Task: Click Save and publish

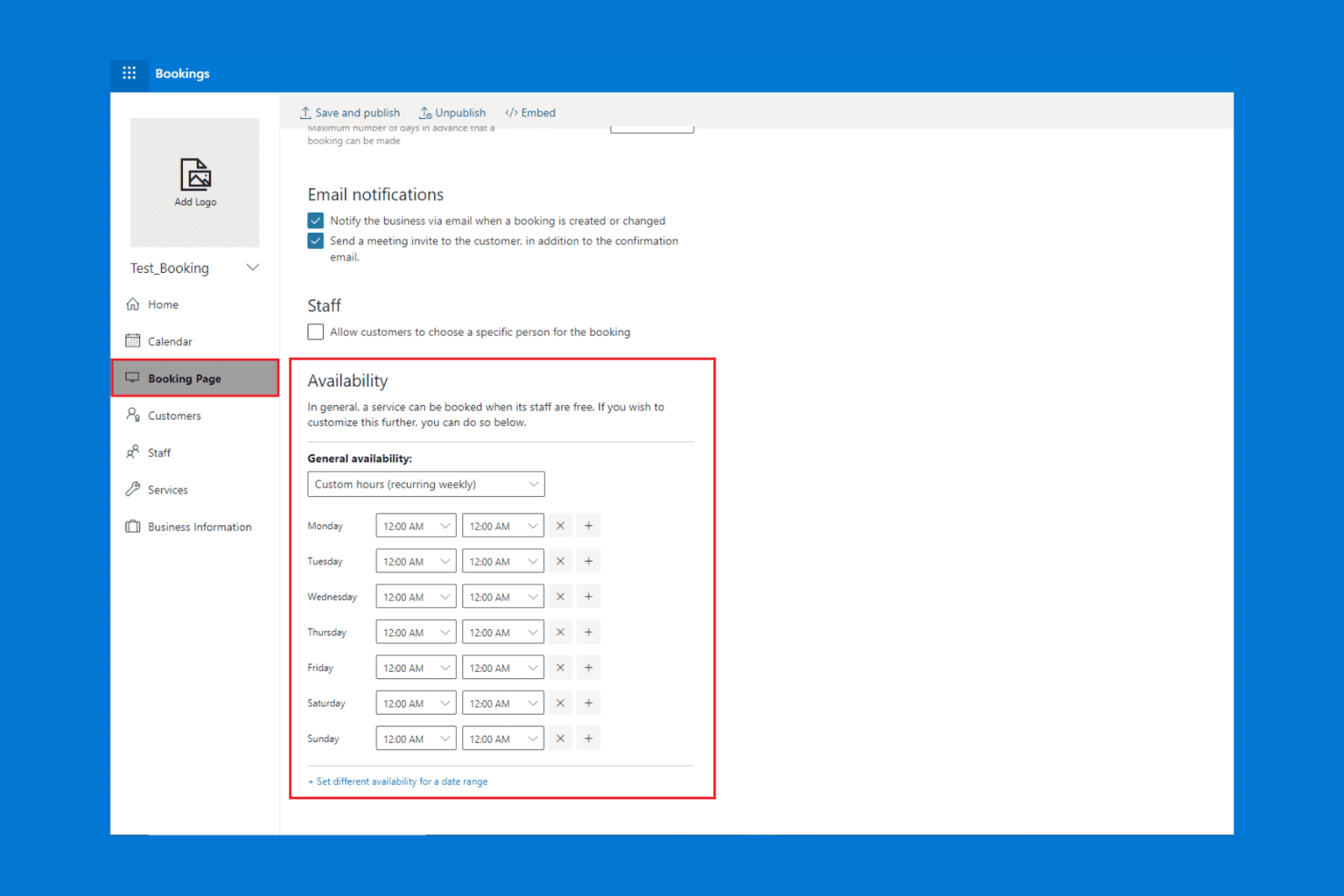Action: 350,113
